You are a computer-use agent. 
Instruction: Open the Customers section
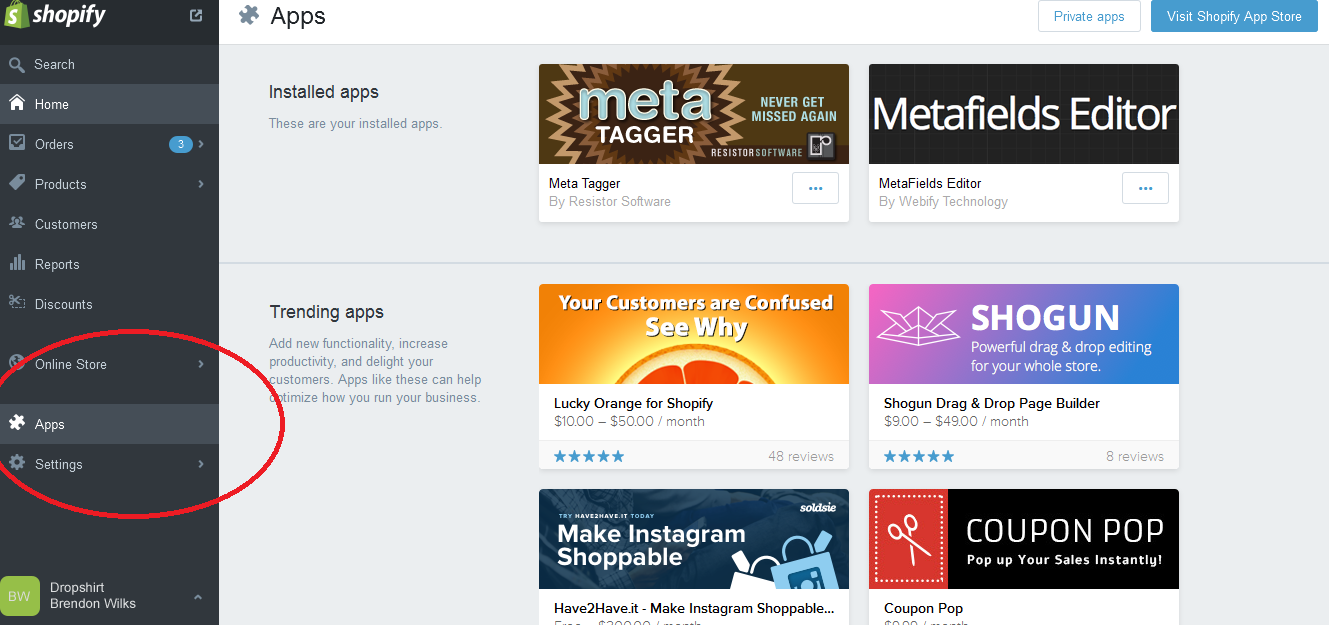click(109, 224)
